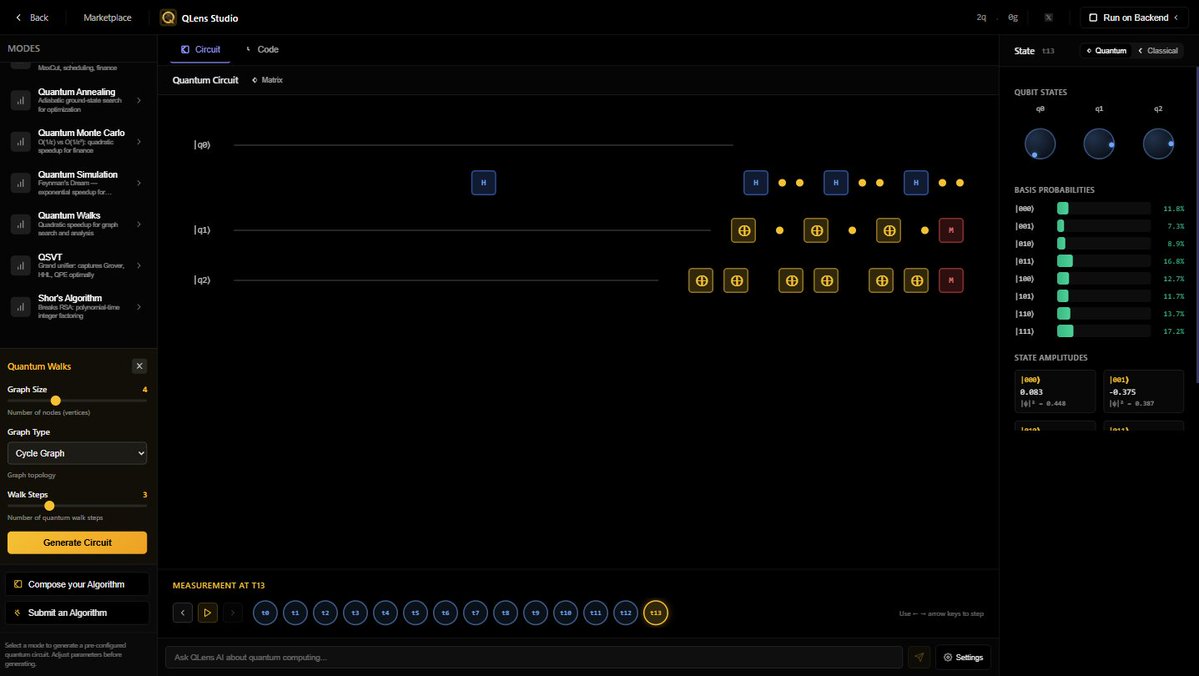Jump to time step t7

click(x=475, y=613)
